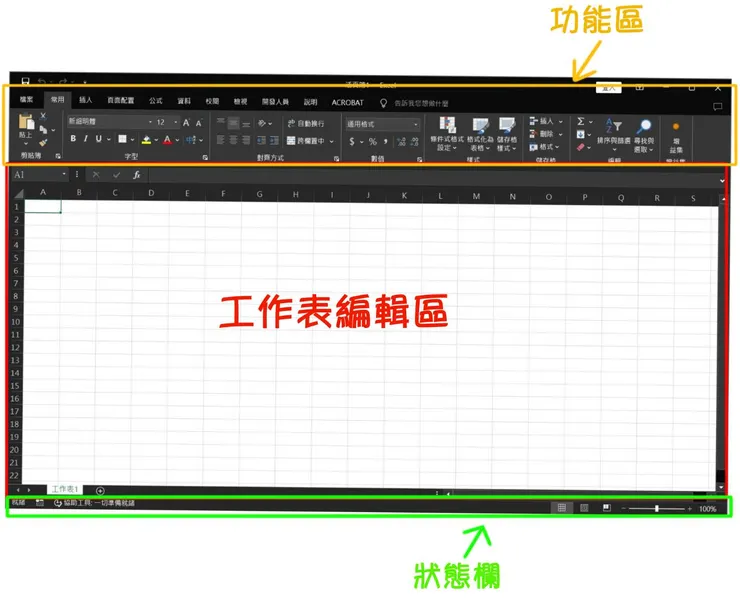
Task: Click the Increase Font Size icon
Action: (186, 123)
